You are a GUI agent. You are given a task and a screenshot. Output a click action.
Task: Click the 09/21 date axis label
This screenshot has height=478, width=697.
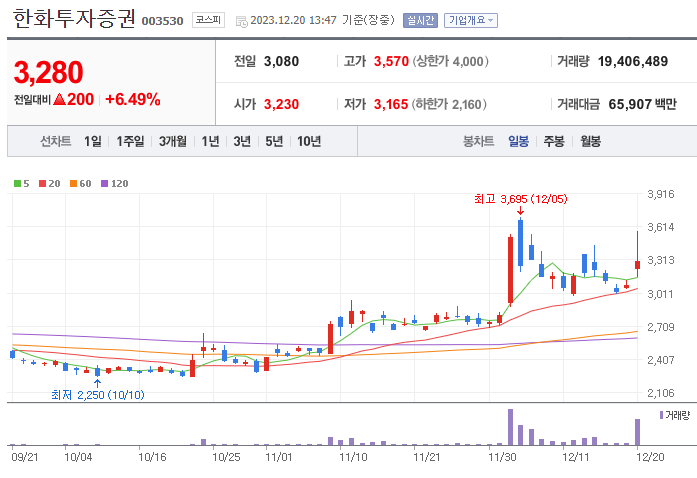tap(25, 457)
